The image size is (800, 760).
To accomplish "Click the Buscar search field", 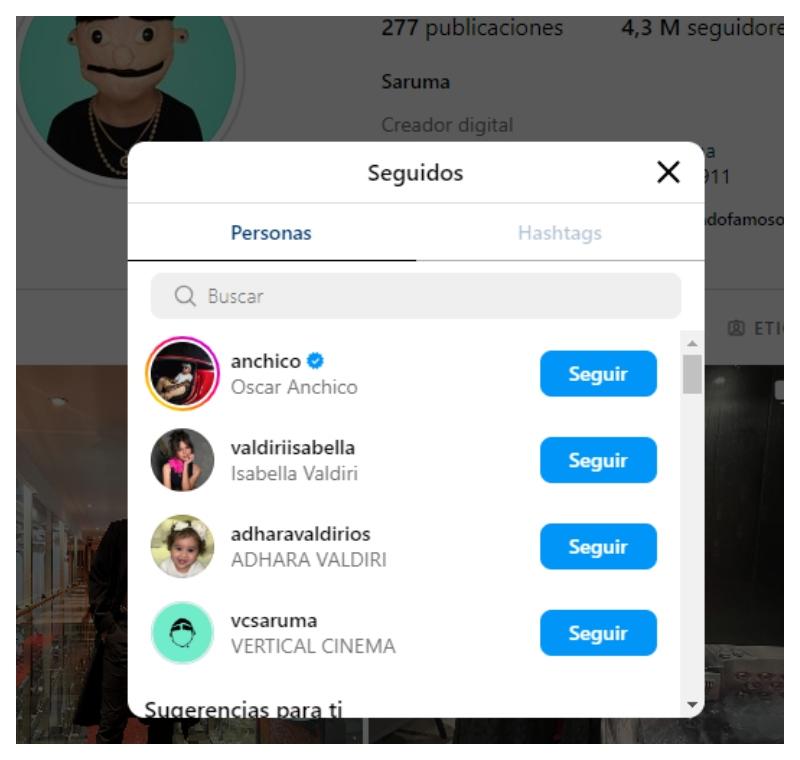I will [x=415, y=296].
